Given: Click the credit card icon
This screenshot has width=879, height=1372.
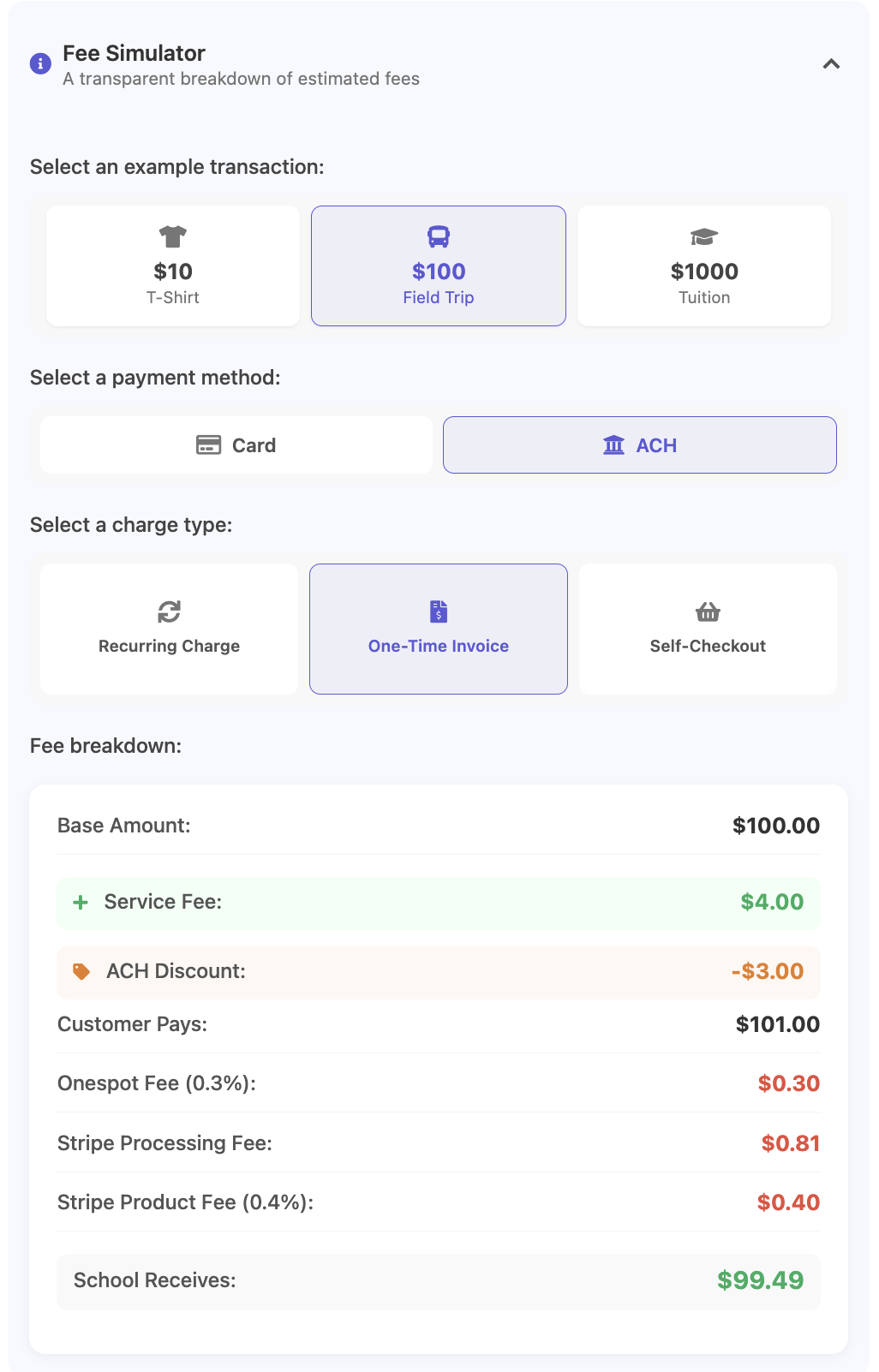Looking at the screenshot, I should 208,445.
